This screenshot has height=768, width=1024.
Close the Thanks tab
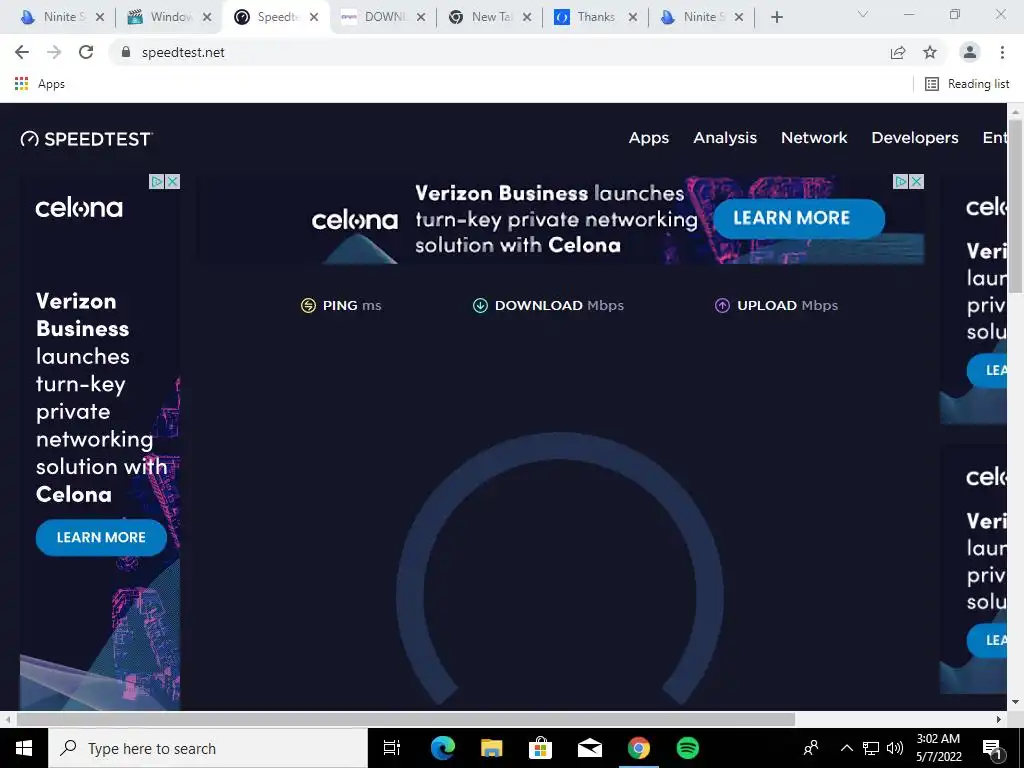point(633,17)
